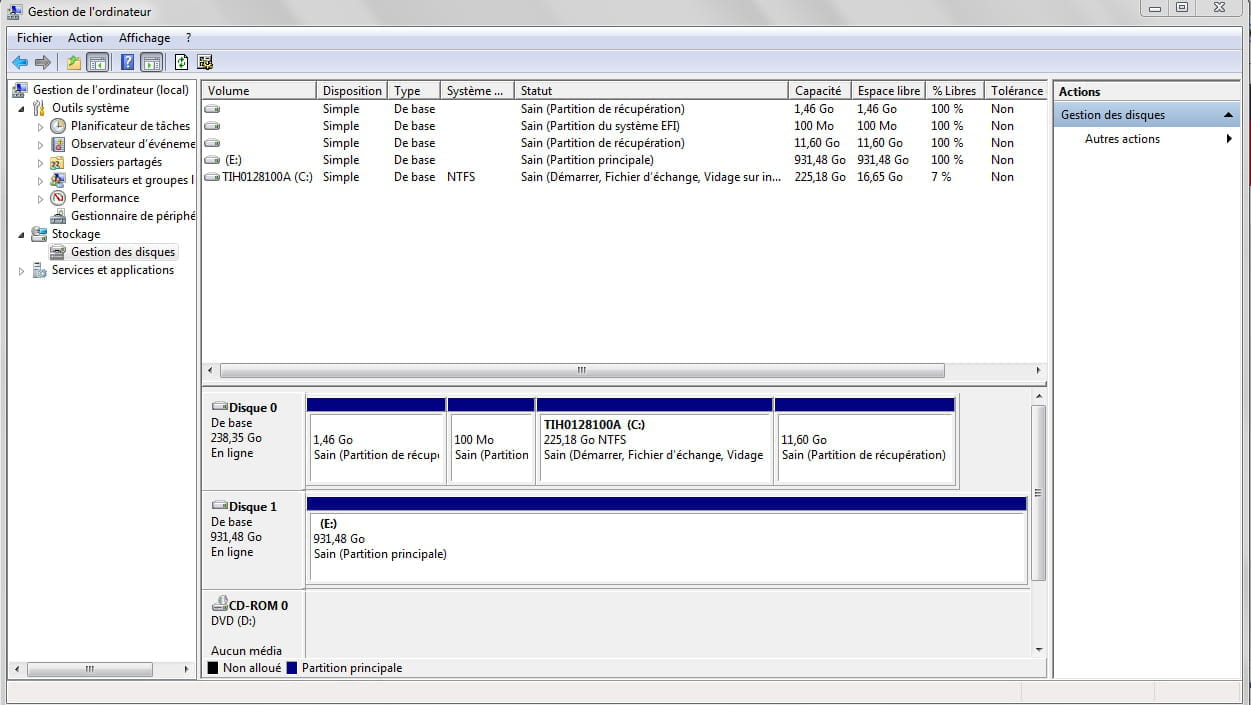Sort by the Espace libre column header
Viewport: 1251px width, 705px height.
coord(888,90)
